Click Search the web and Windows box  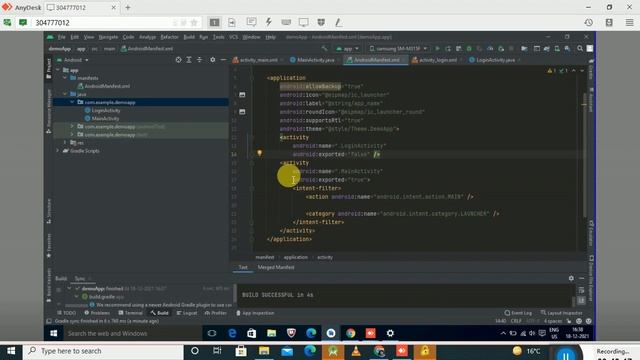pos(133,333)
